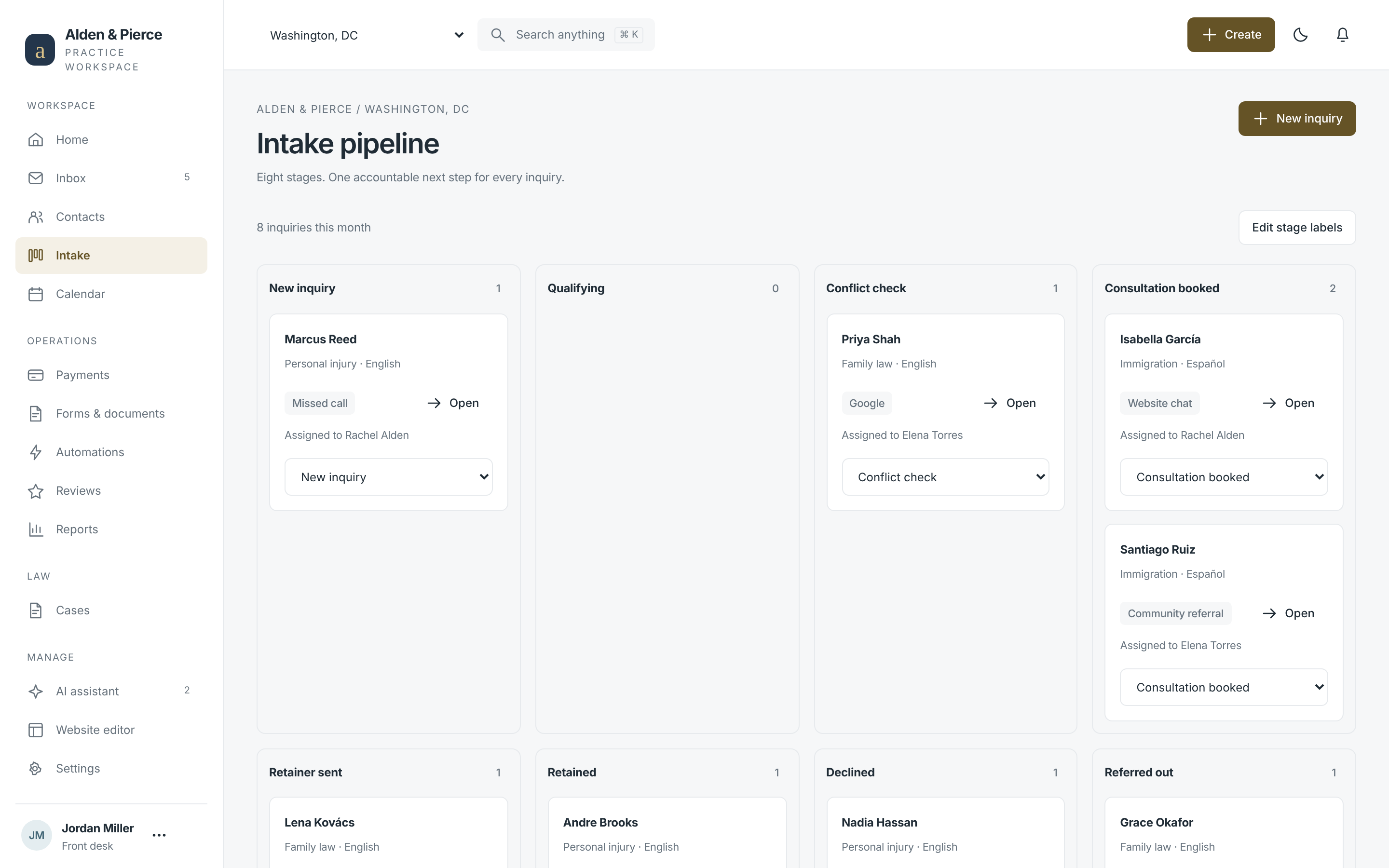Click the Inbox count badge 5
The height and width of the screenshot is (868, 1389).
click(x=187, y=177)
